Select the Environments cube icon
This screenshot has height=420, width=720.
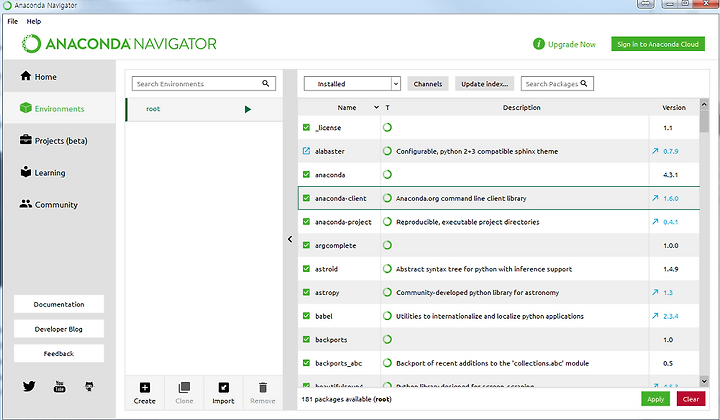coord(26,108)
